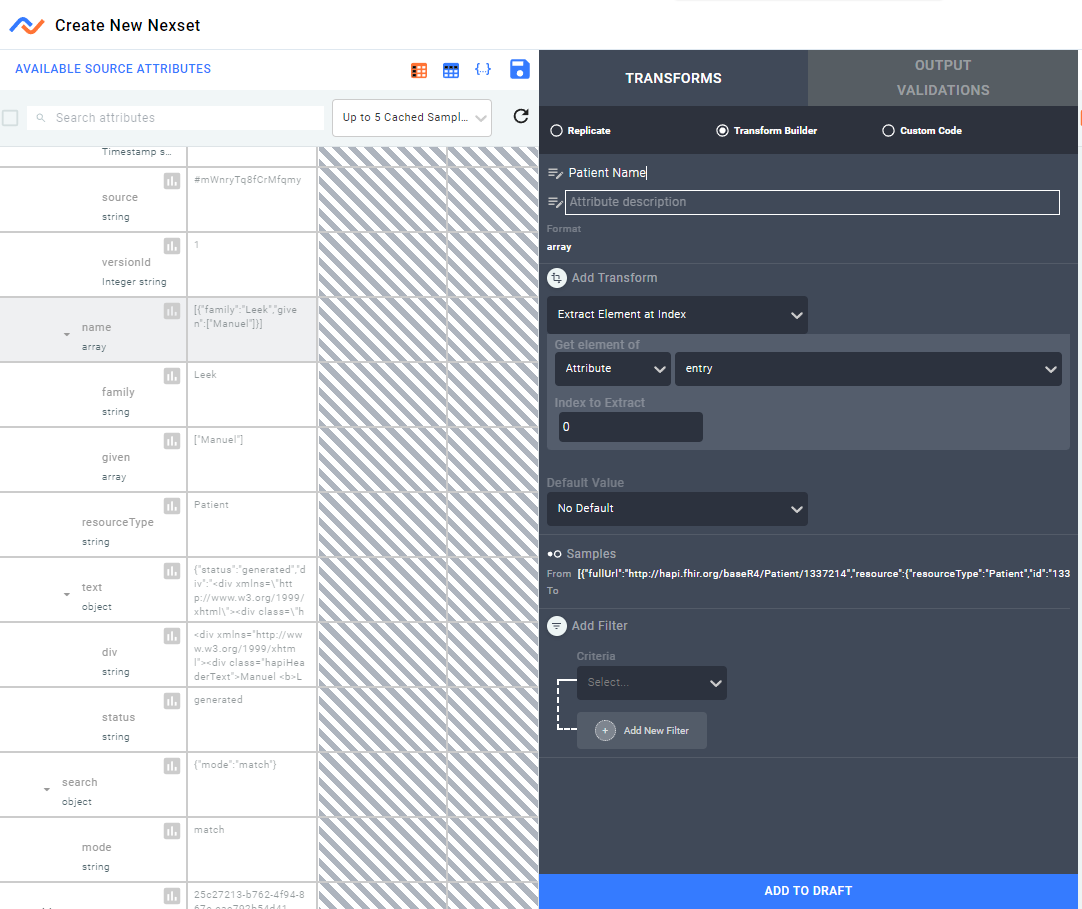This screenshot has height=909, width=1082.
Task: Check the select-all attributes checkbox
Action: [10, 116]
